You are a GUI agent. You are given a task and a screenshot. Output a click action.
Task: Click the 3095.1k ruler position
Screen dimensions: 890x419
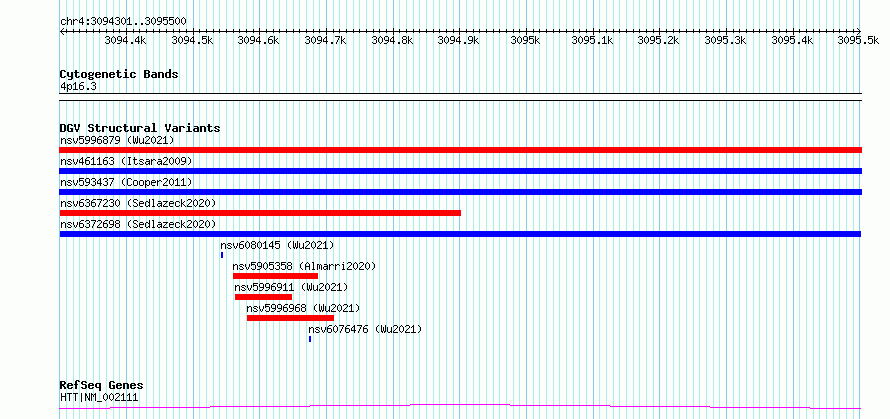(592, 40)
